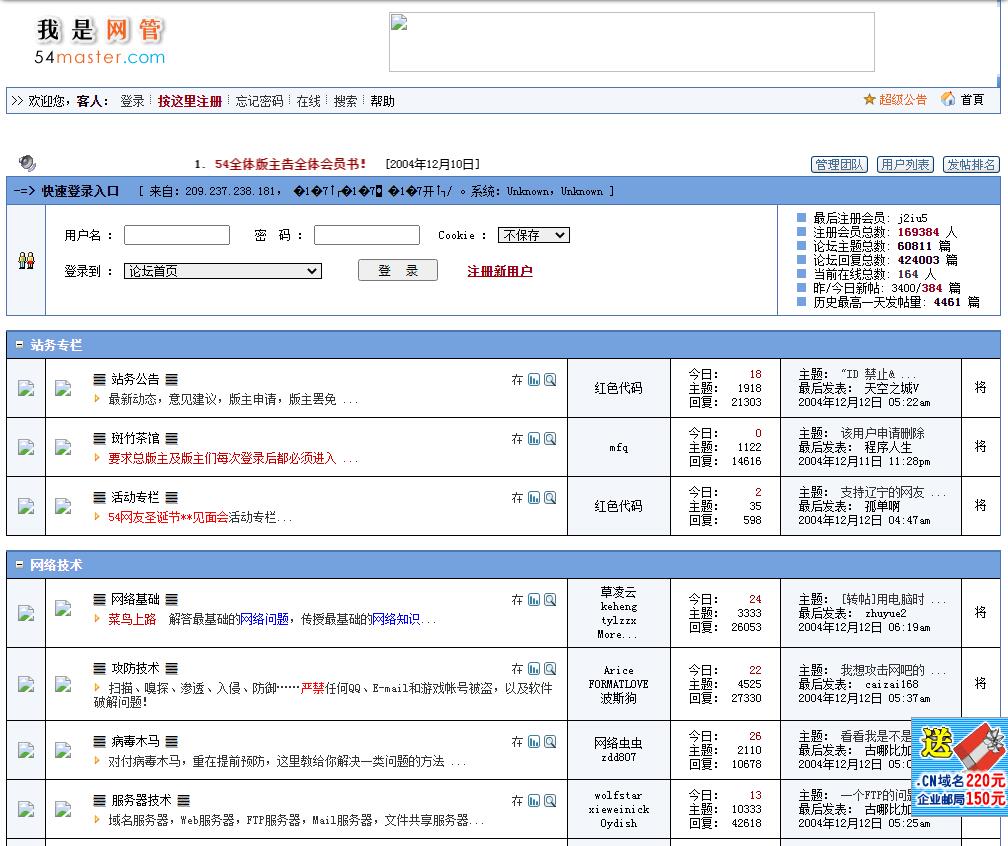Viewport: 1008px width, 846px height.
Task: Click the home icon beside 首页
Action: tap(948, 100)
